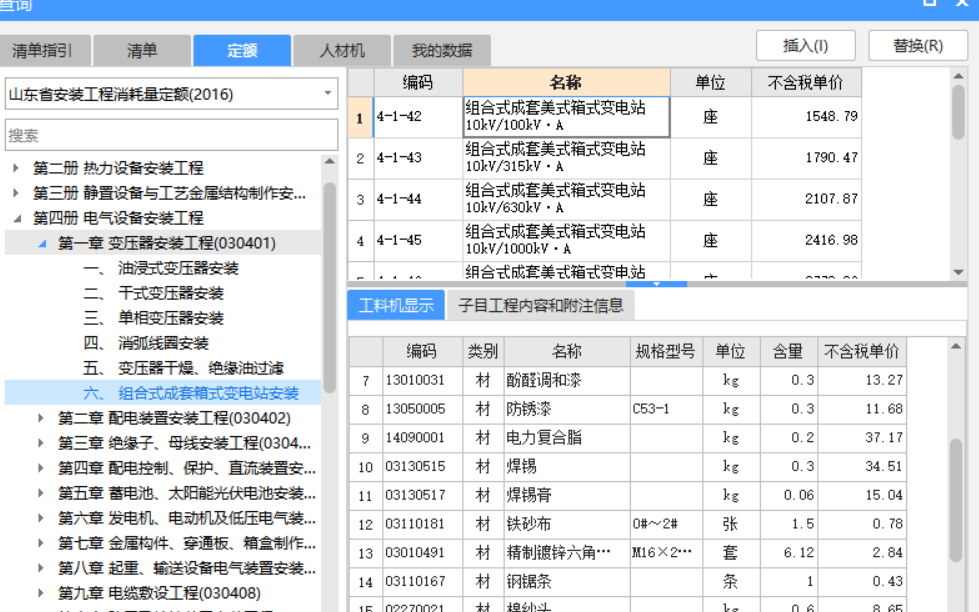The image size is (979, 612).
Task: Select the 定额 tab
Action: click(242, 51)
